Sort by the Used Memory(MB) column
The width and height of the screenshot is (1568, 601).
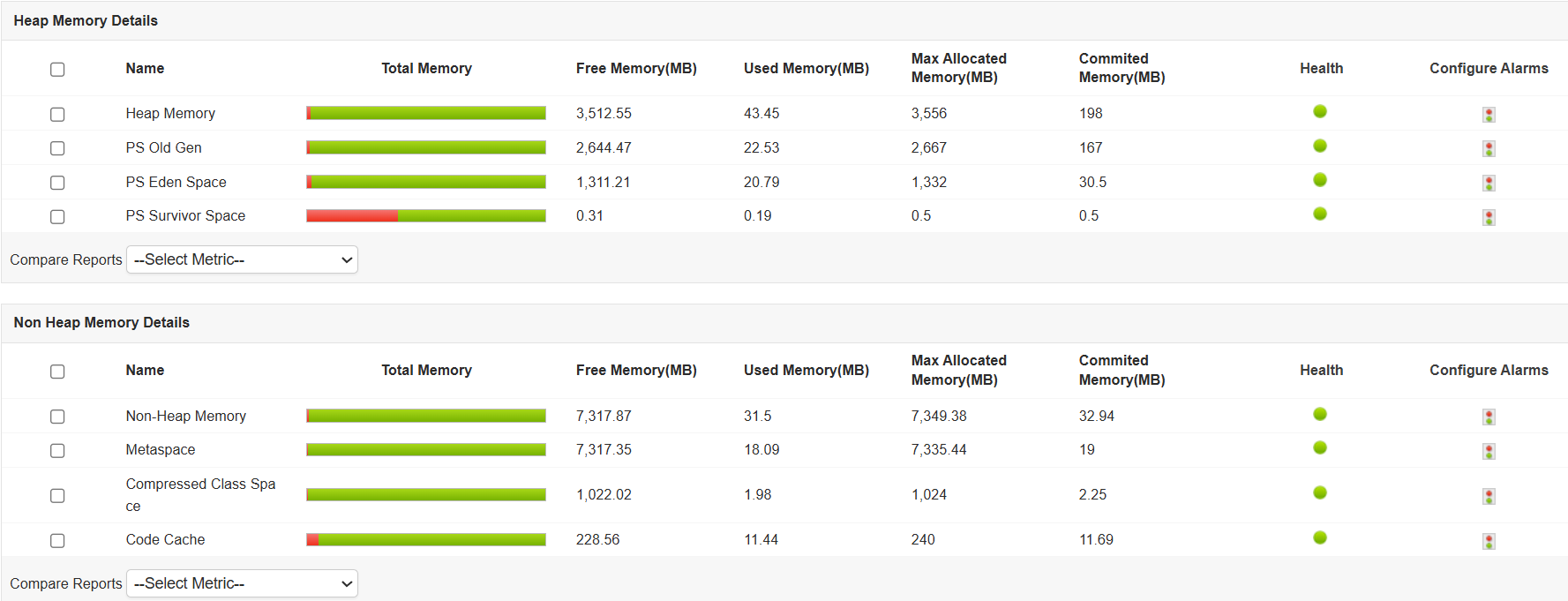[806, 68]
